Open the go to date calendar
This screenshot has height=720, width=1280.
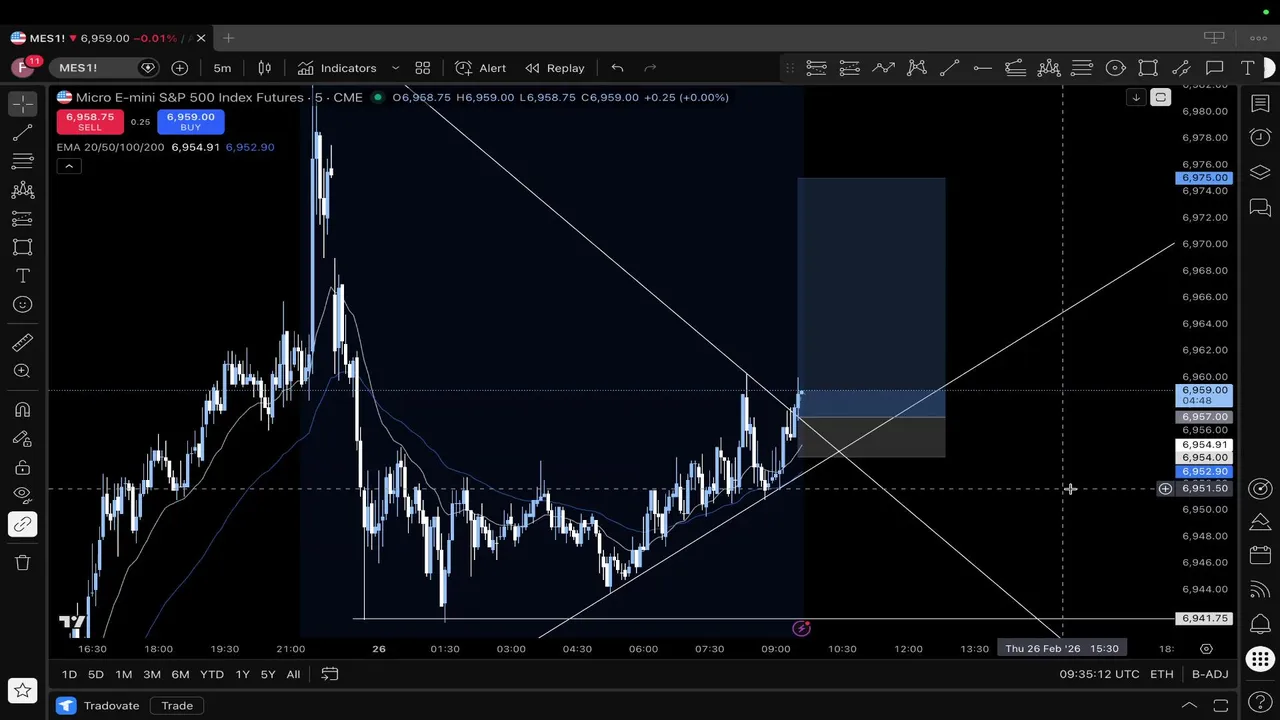coord(329,674)
